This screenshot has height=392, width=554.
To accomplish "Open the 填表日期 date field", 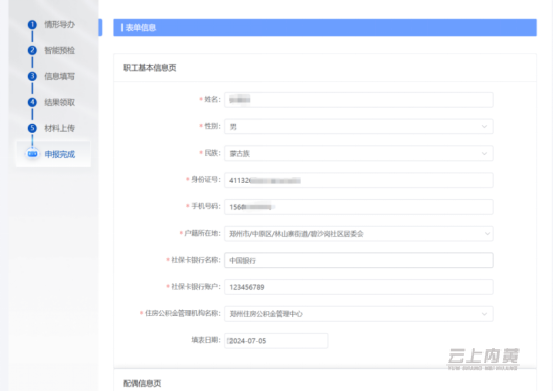I will click(276, 341).
